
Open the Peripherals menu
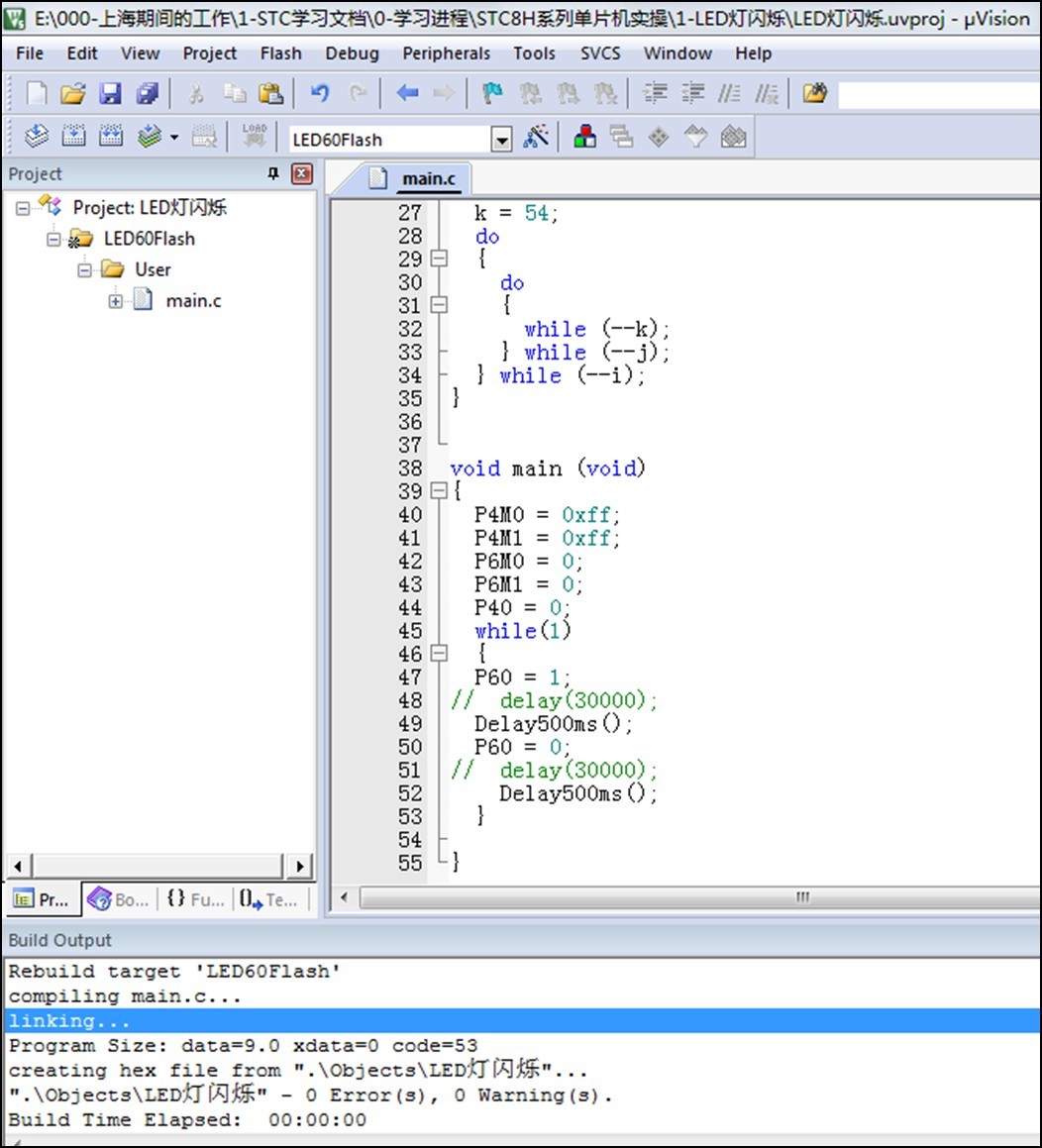(446, 53)
